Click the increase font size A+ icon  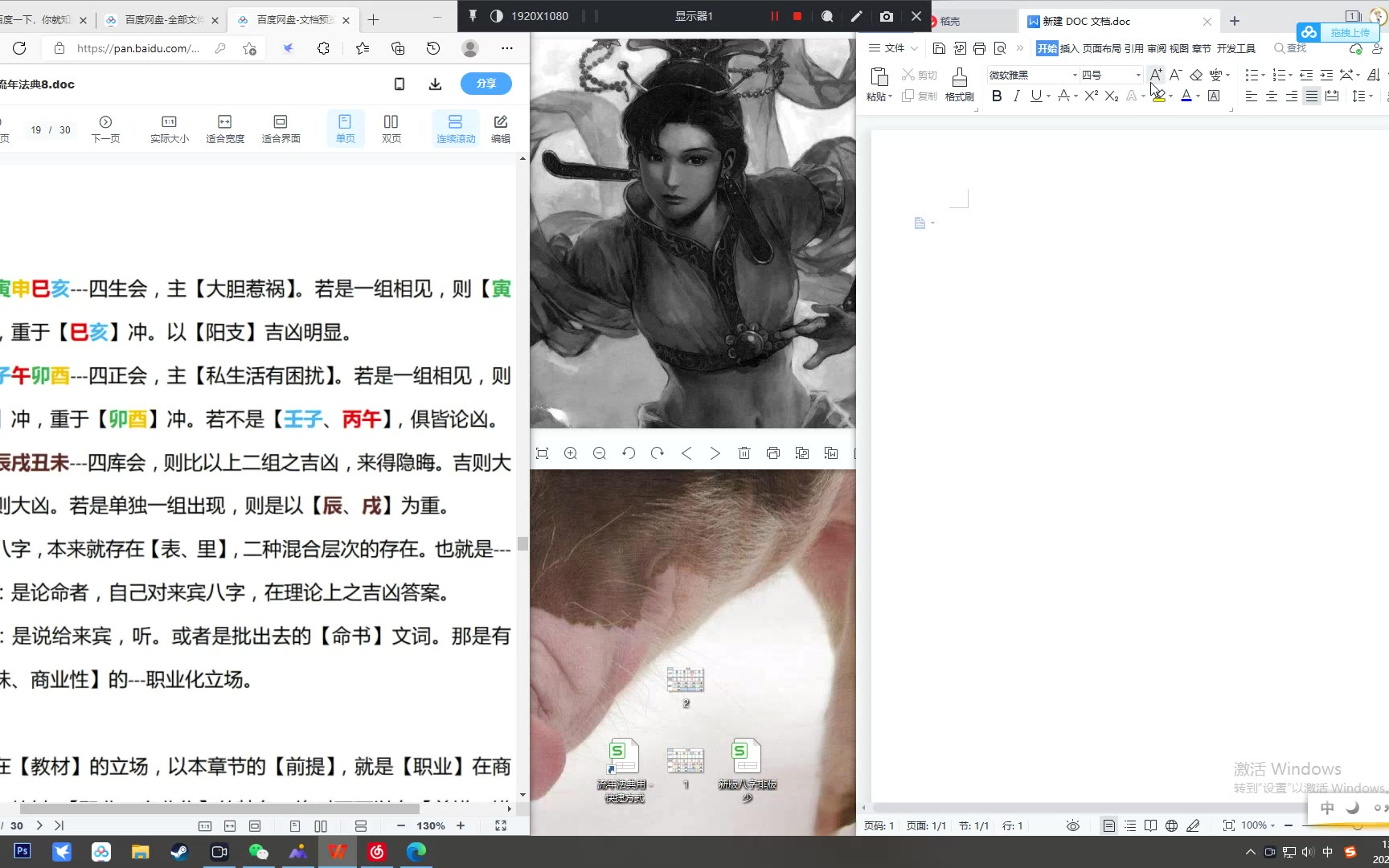pyautogui.click(x=1155, y=75)
